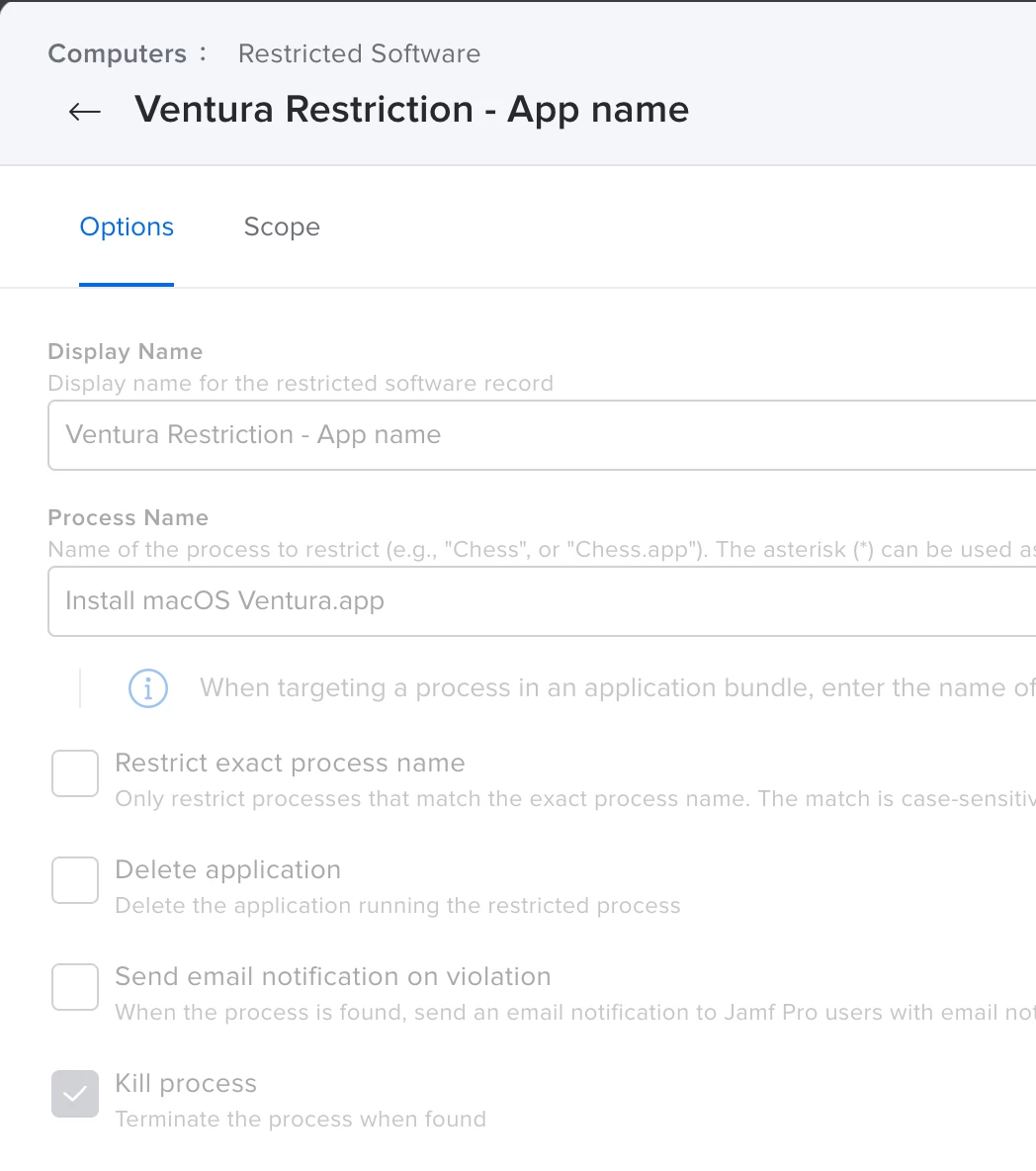Click the 'Process Name' field label
Viewport: 1036px width, 1171px height.
pyautogui.click(x=129, y=517)
